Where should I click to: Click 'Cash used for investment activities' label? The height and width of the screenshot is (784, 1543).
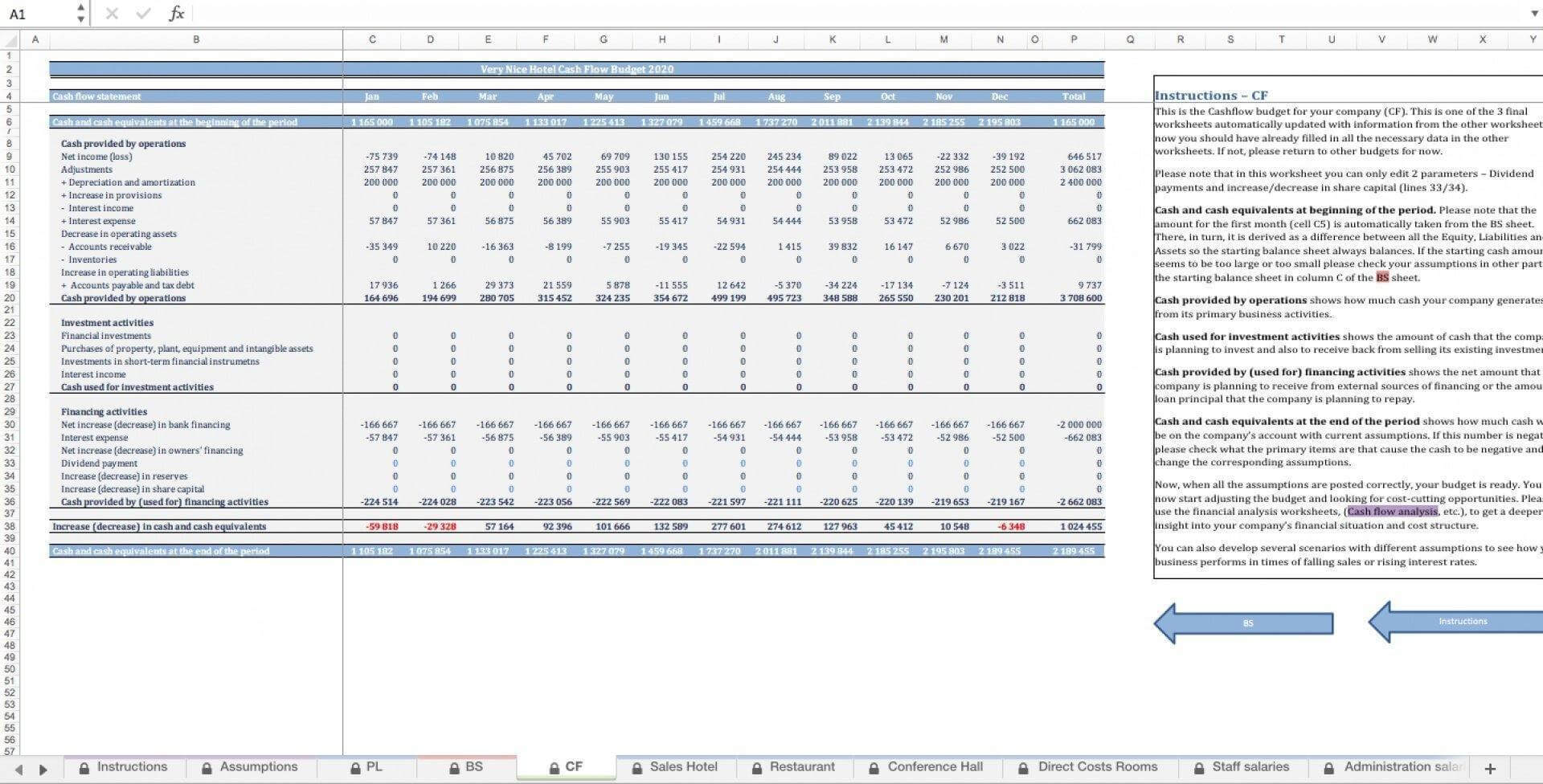coord(137,387)
